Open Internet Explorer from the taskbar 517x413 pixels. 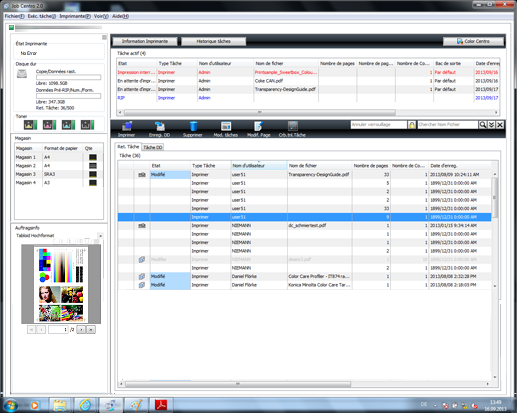pos(86,405)
